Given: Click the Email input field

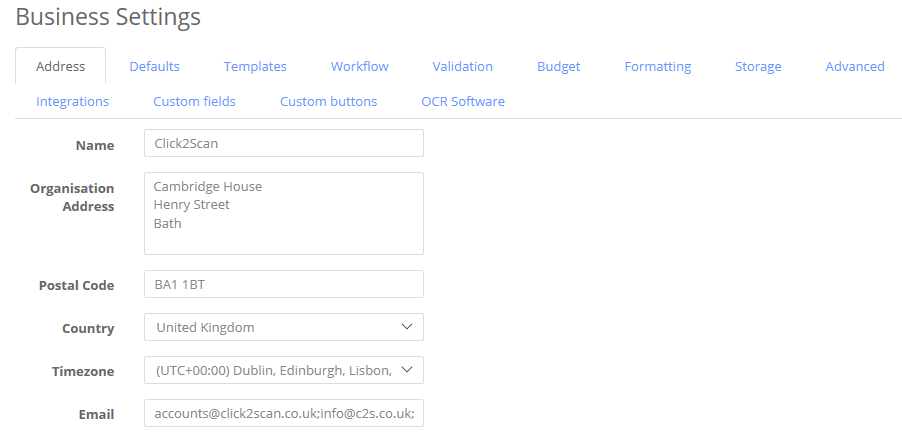Looking at the screenshot, I should tap(284, 413).
